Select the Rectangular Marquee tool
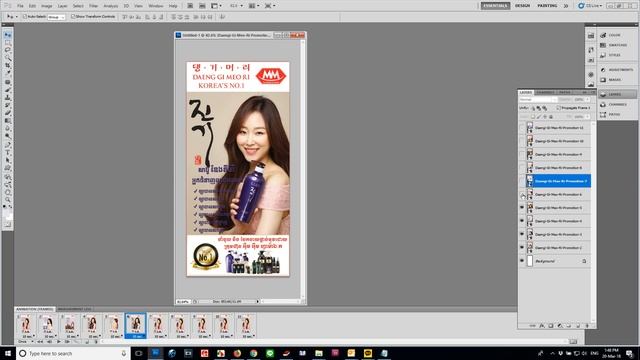Image resolution: width=640 pixels, height=360 pixels. (x=8, y=43)
